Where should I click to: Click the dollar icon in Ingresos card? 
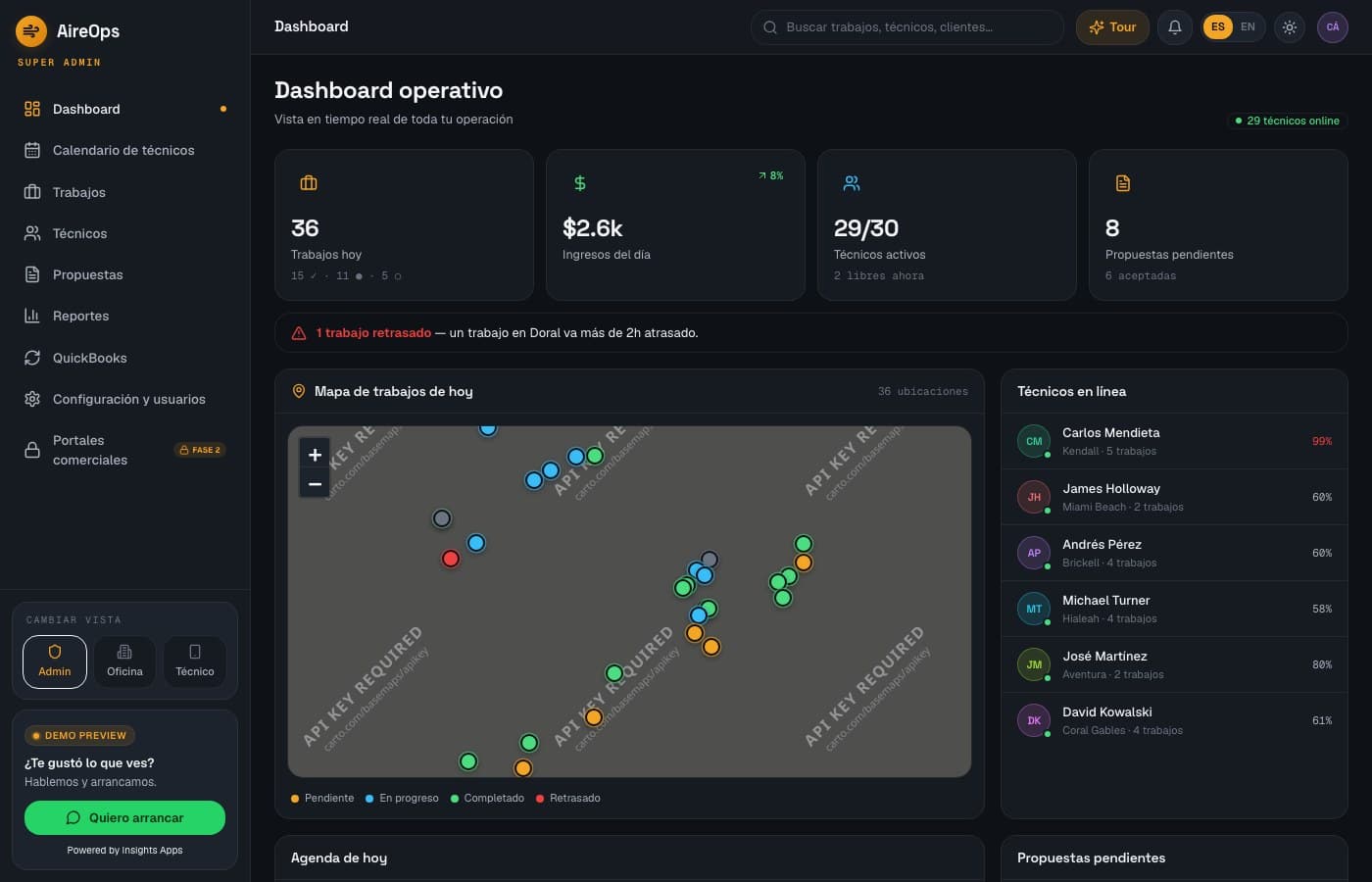(x=580, y=183)
